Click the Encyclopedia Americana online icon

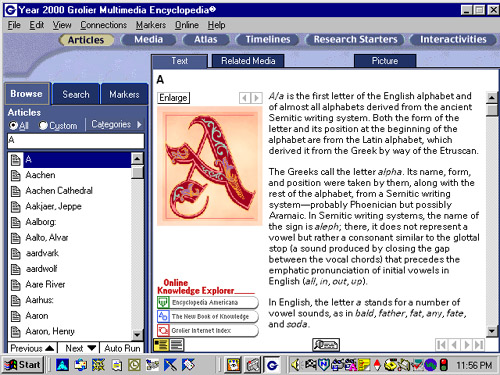[x=163, y=302]
